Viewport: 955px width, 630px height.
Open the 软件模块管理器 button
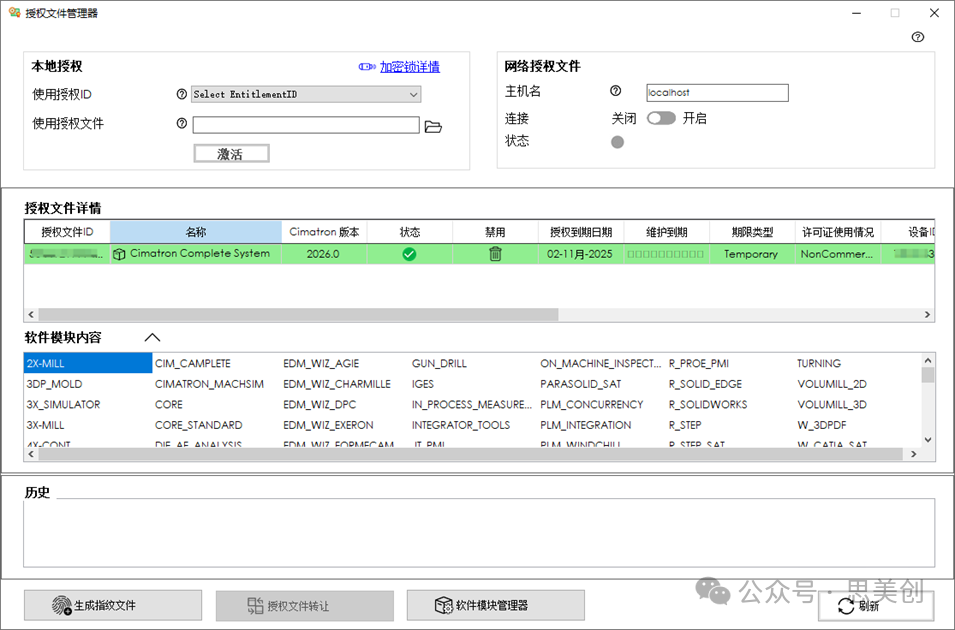[x=496, y=605]
